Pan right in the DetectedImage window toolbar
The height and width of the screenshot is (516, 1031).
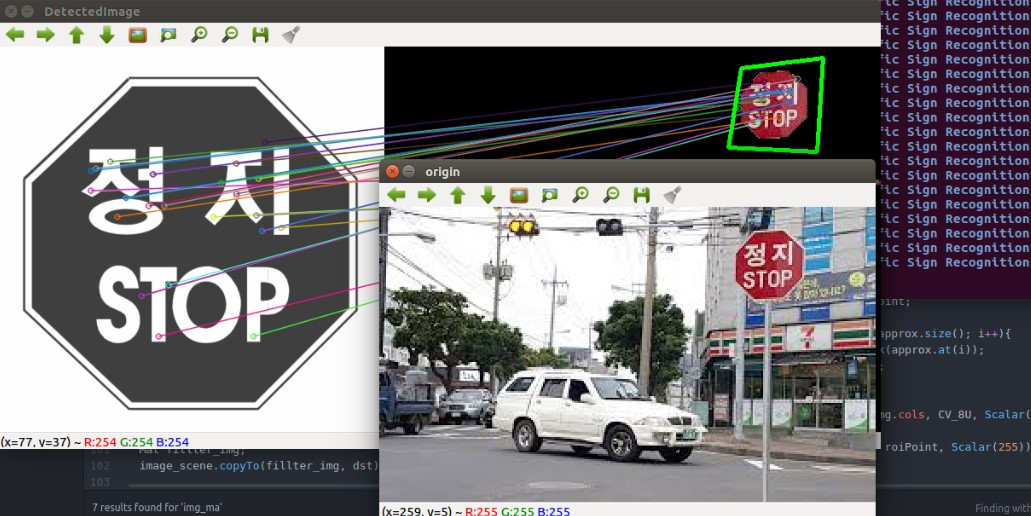(45, 35)
